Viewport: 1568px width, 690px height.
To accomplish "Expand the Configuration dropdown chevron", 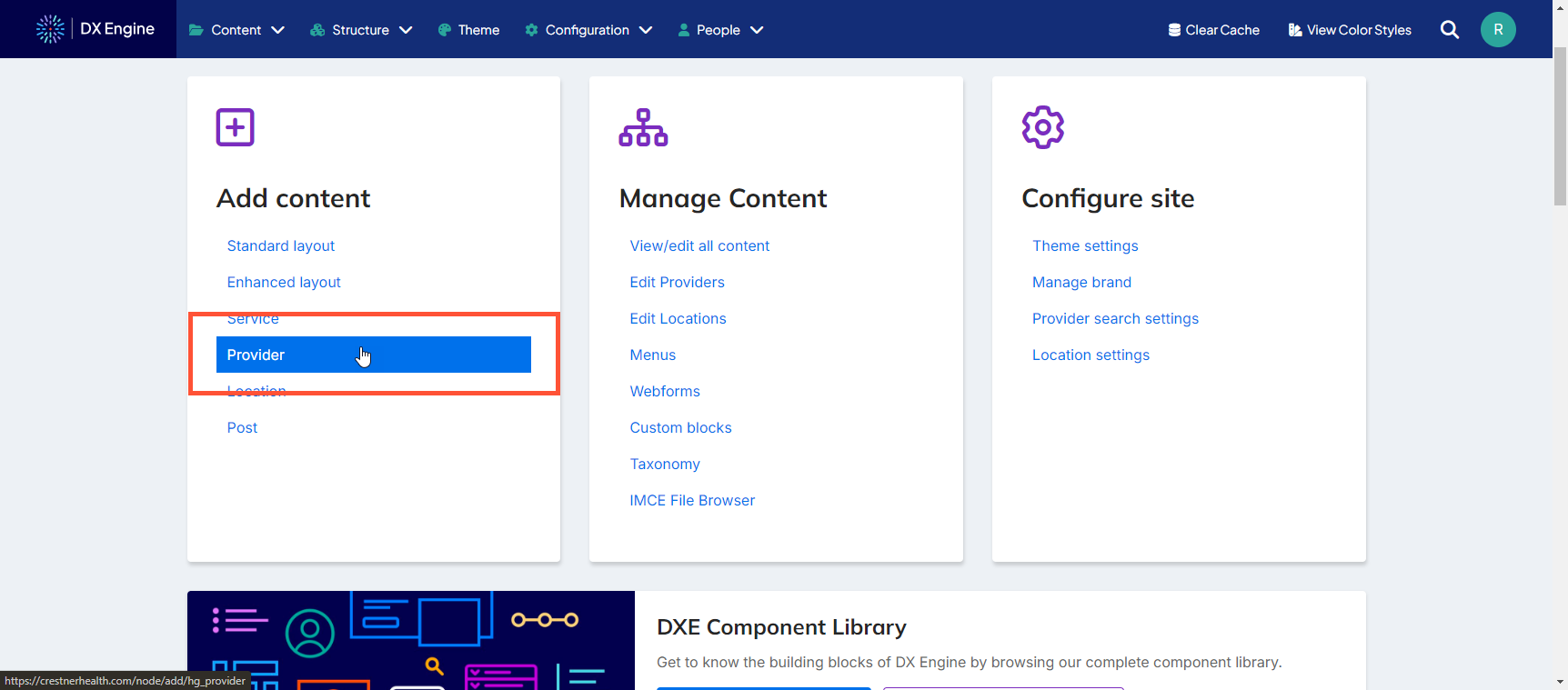I will point(646,30).
